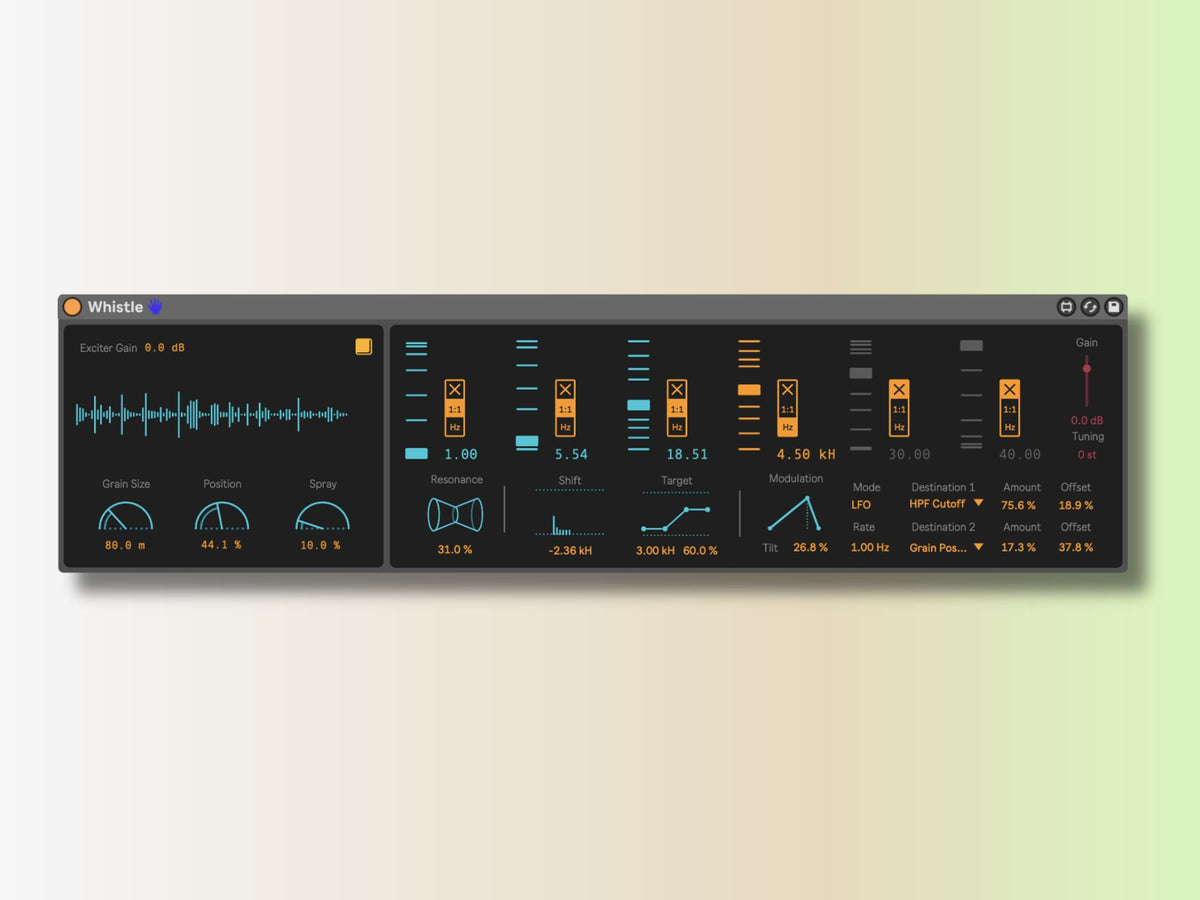The height and width of the screenshot is (900, 1200).
Task: Click the Target curve graph
Action: (676, 517)
